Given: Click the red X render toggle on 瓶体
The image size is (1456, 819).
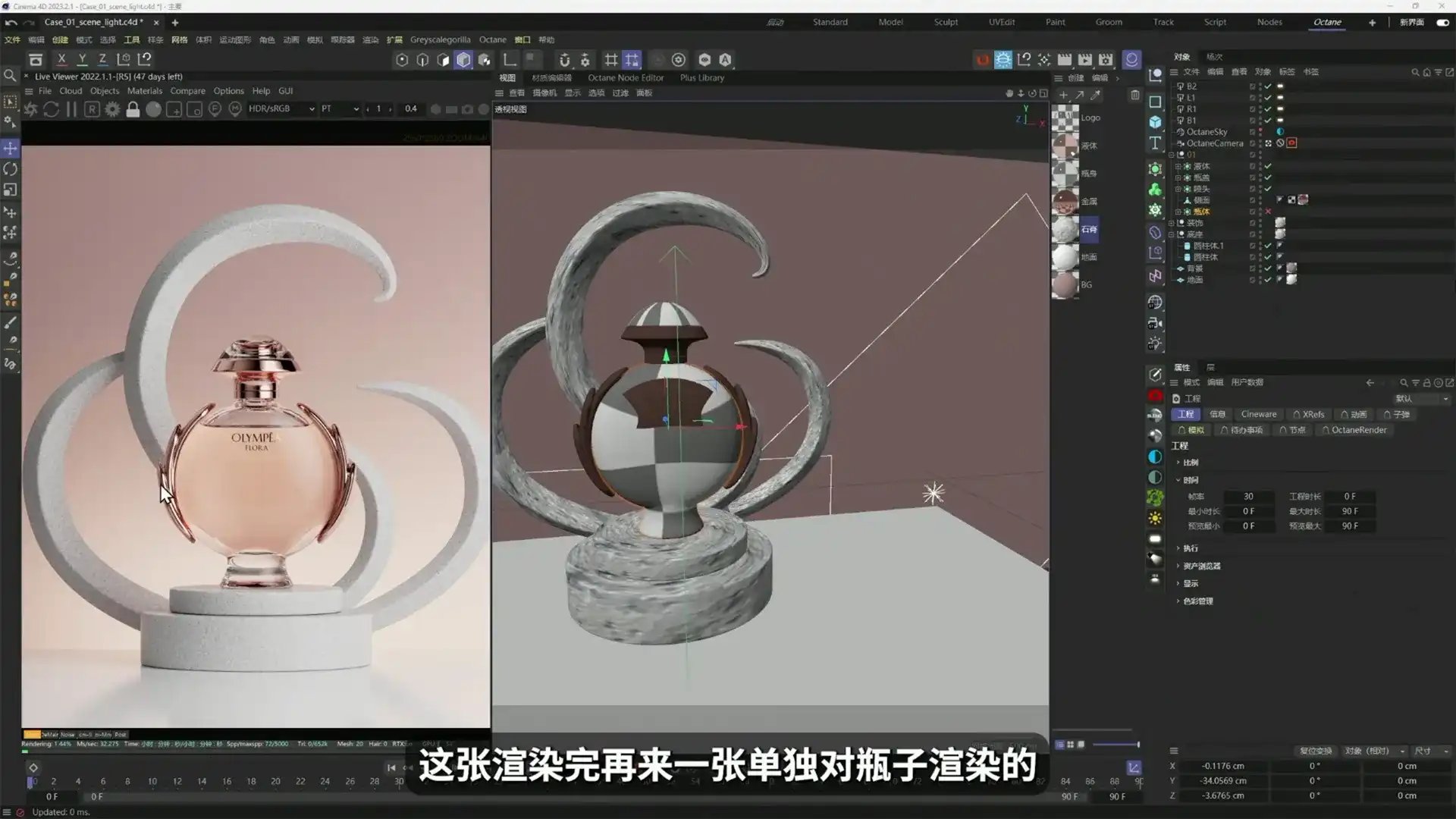Looking at the screenshot, I should point(1268,211).
